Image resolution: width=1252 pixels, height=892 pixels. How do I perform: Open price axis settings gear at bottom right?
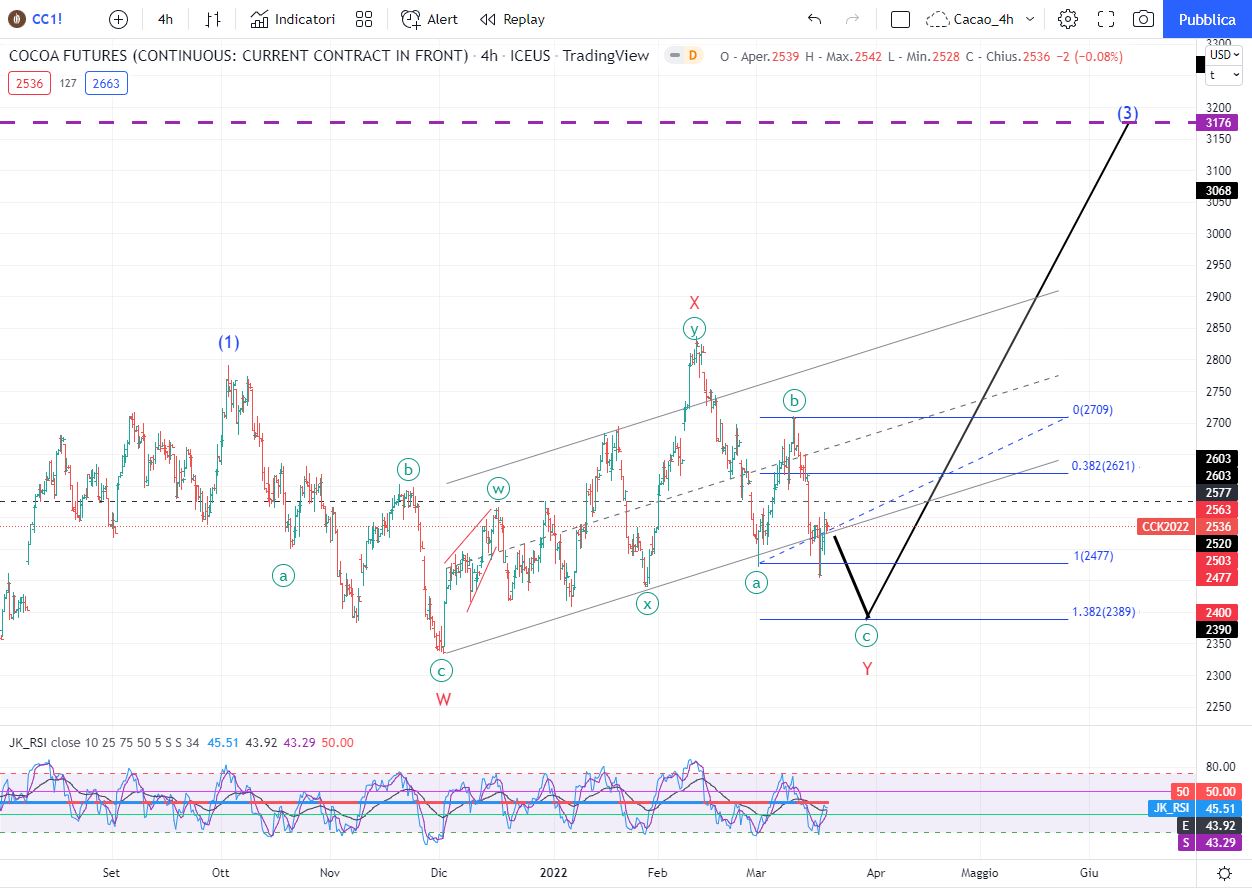pos(1224,872)
